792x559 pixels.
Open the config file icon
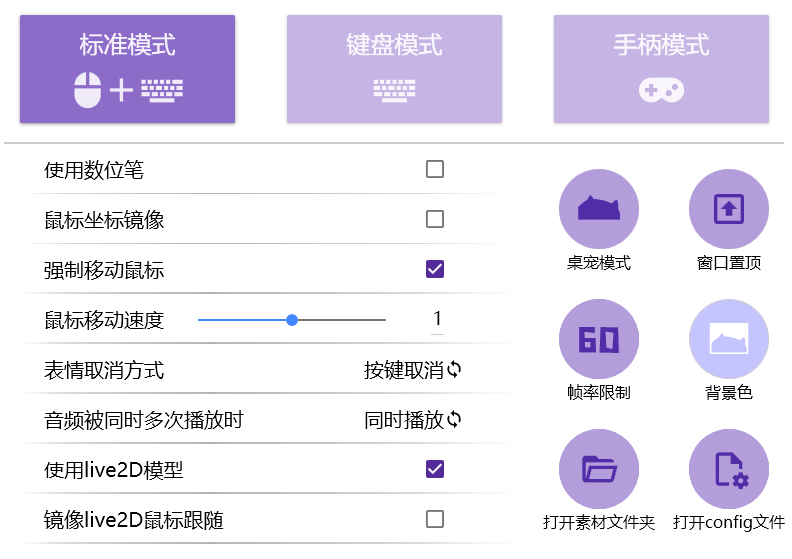click(x=728, y=469)
